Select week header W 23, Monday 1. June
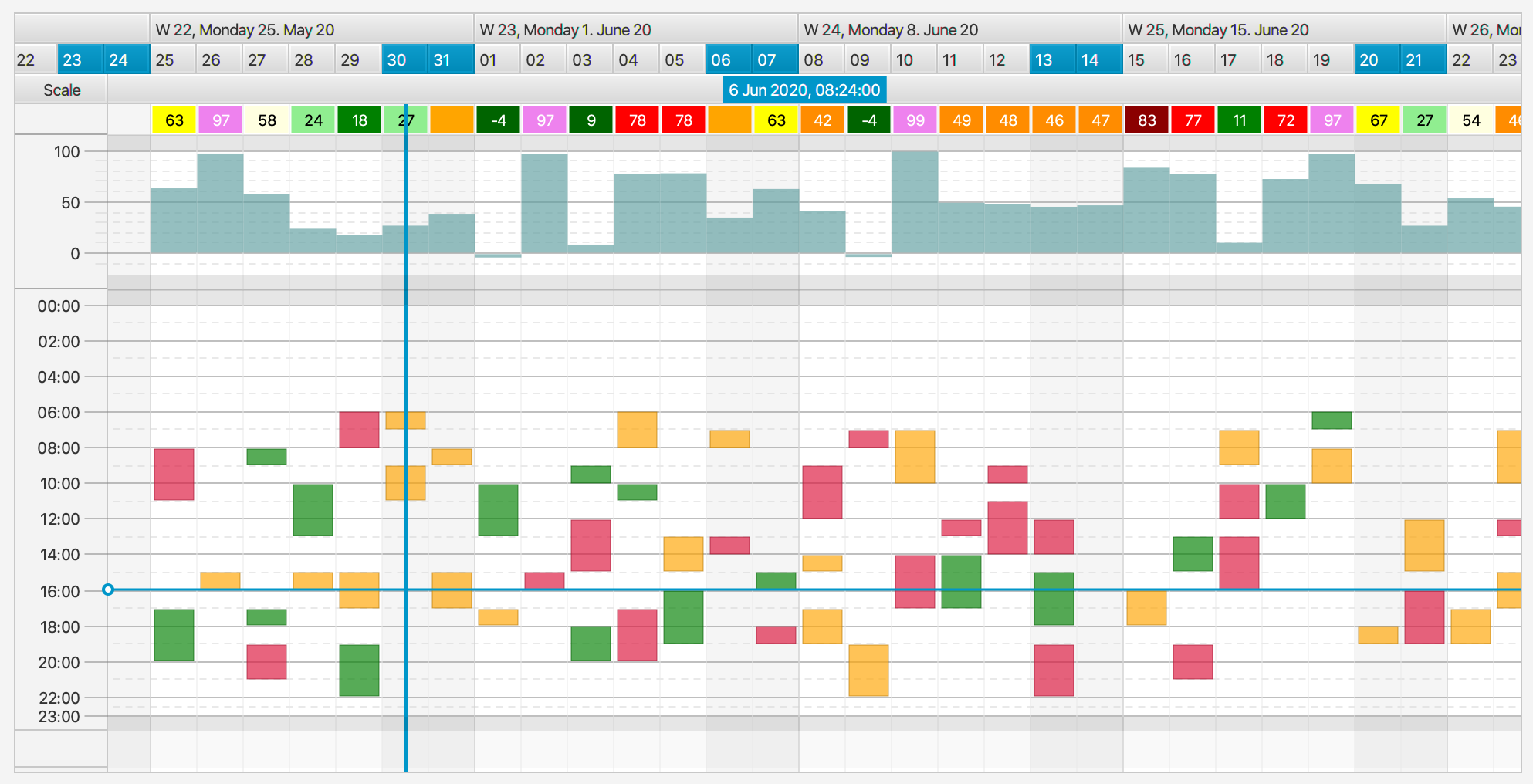The height and width of the screenshot is (784, 1533). 565,30
